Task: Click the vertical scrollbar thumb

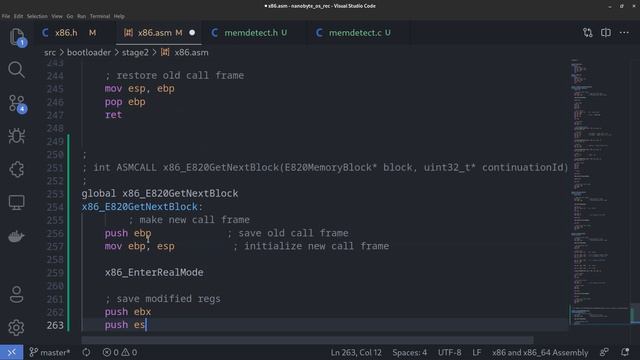Action: pos(635,313)
